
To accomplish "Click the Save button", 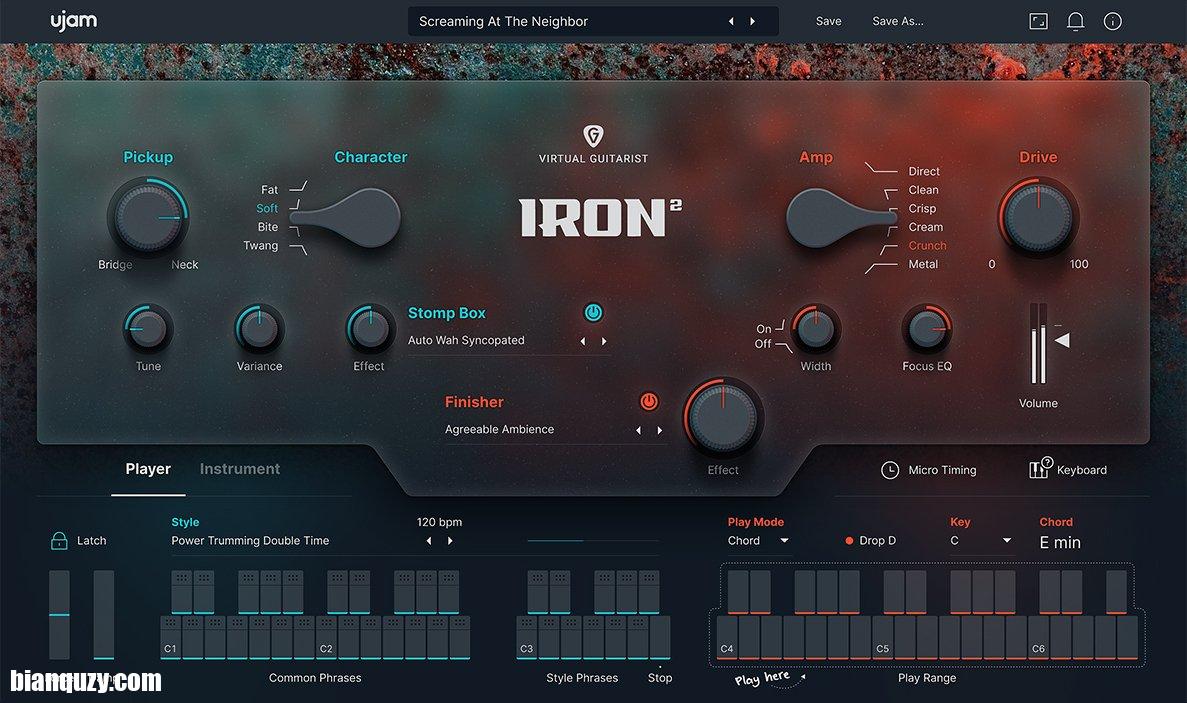I will click(x=828, y=21).
